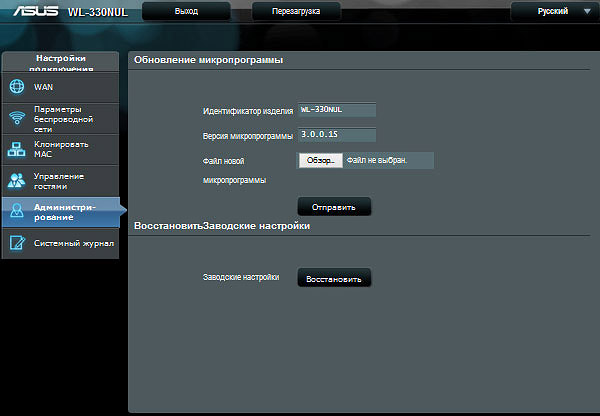Click the wireless settings Wi-Fi icon
The image size is (600, 416).
pos(17,118)
